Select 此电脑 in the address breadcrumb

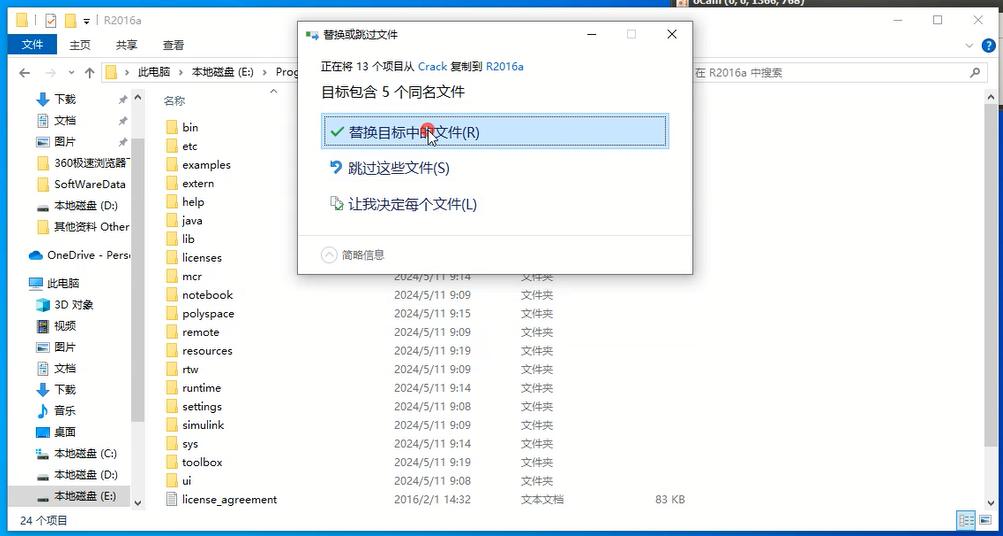(x=154, y=72)
